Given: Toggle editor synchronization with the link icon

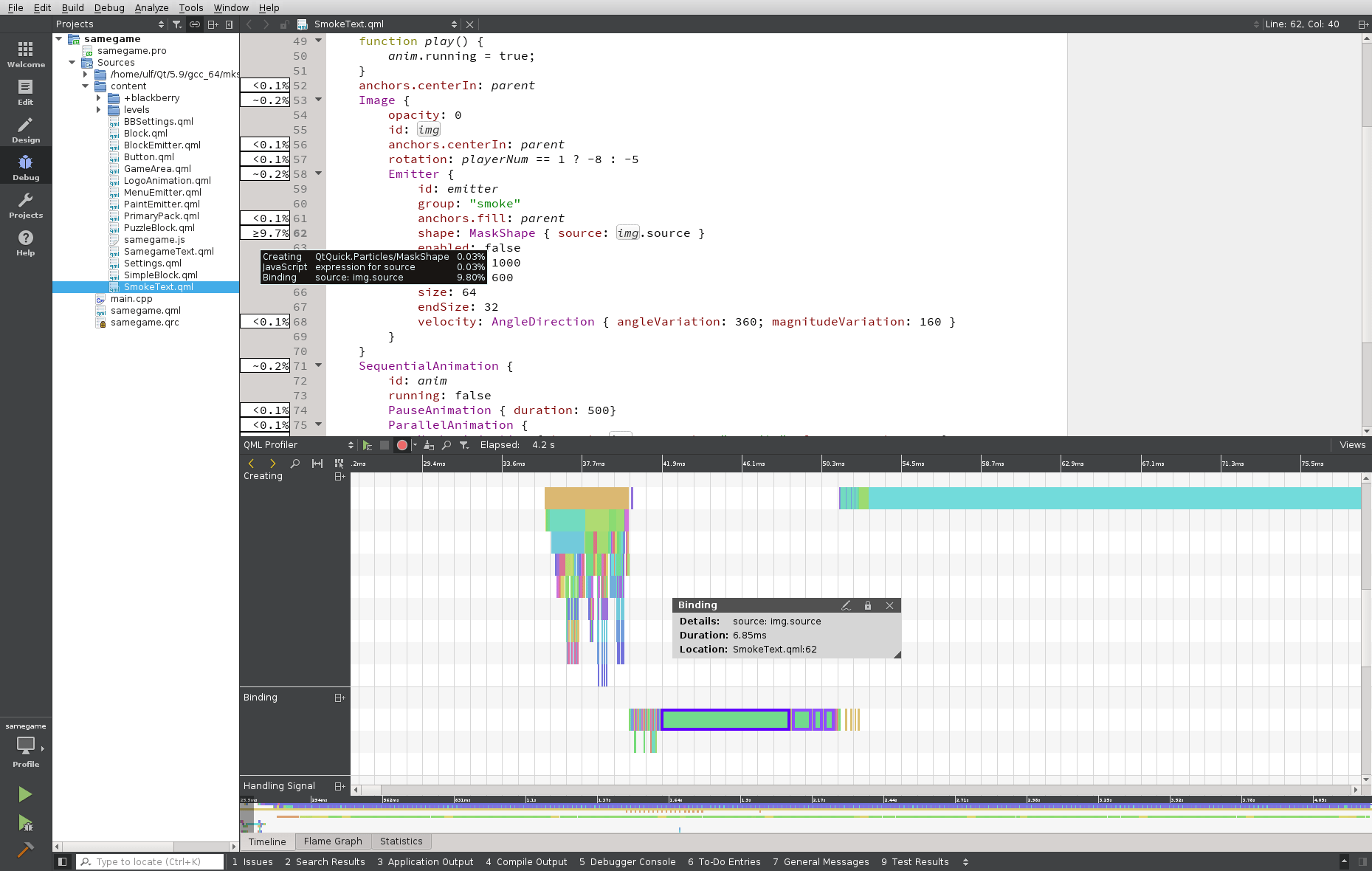Looking at the screenshot, I should 194,24.
